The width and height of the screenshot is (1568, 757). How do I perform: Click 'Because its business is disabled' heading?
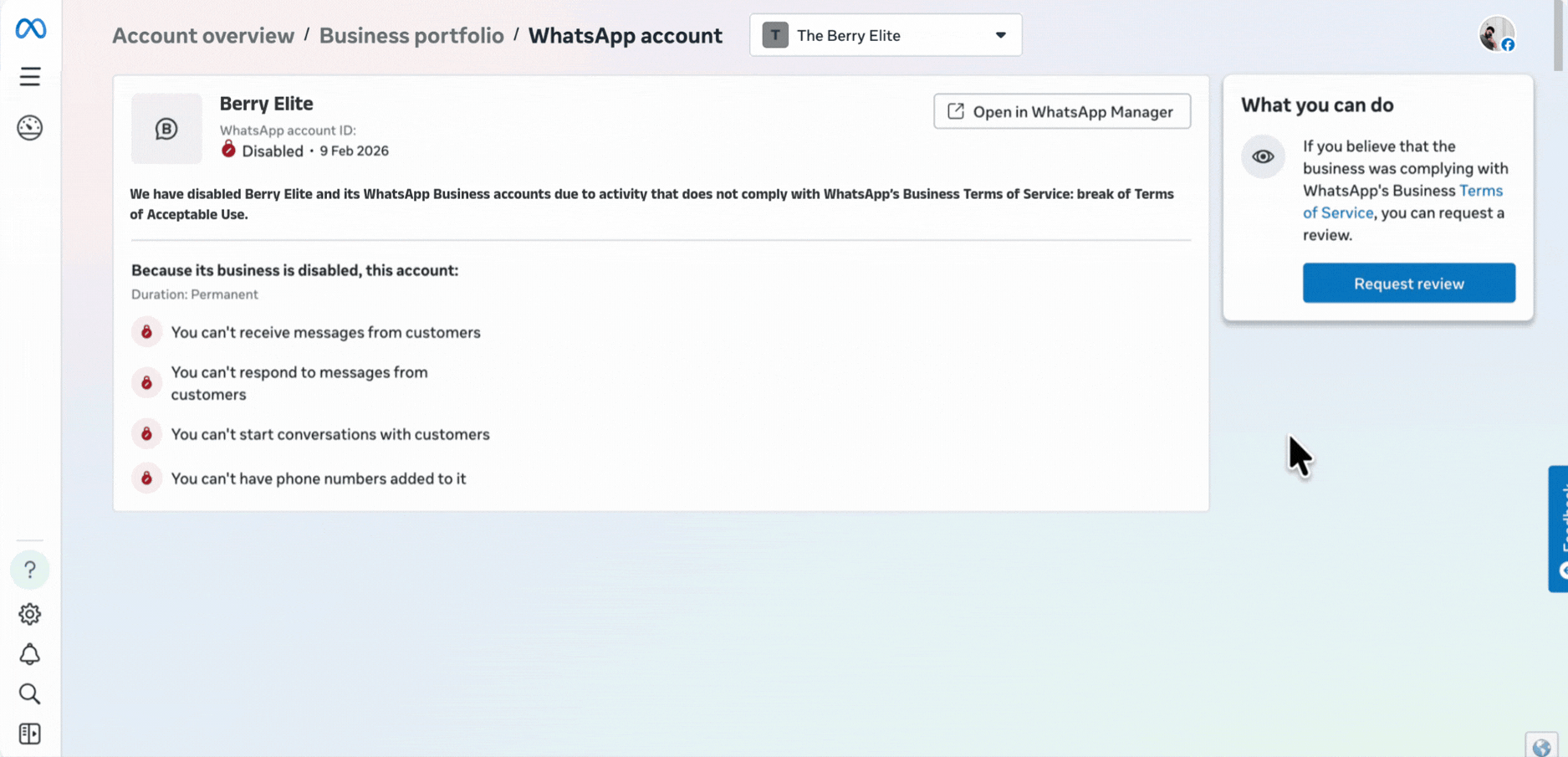click(x=294, y=270)
